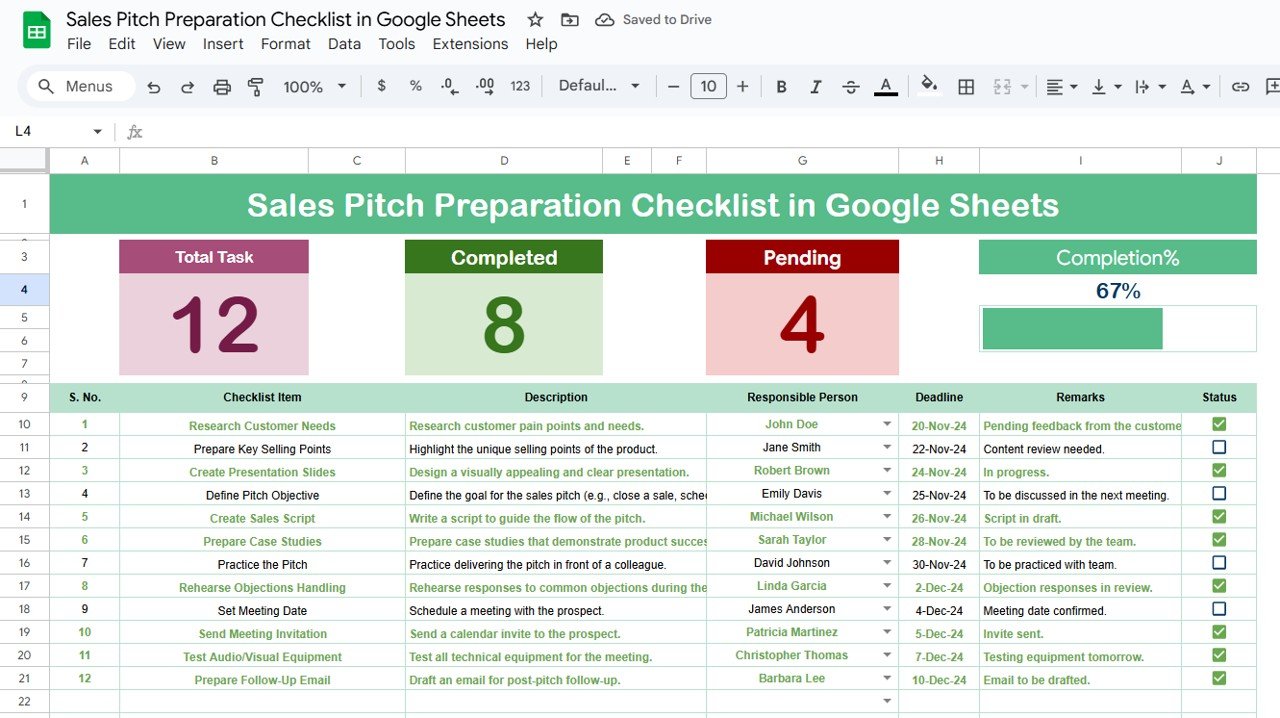Check status for Prepare Key Selling Points
This screenshot has width=1280, height=718.
(x=1219, y=447)
